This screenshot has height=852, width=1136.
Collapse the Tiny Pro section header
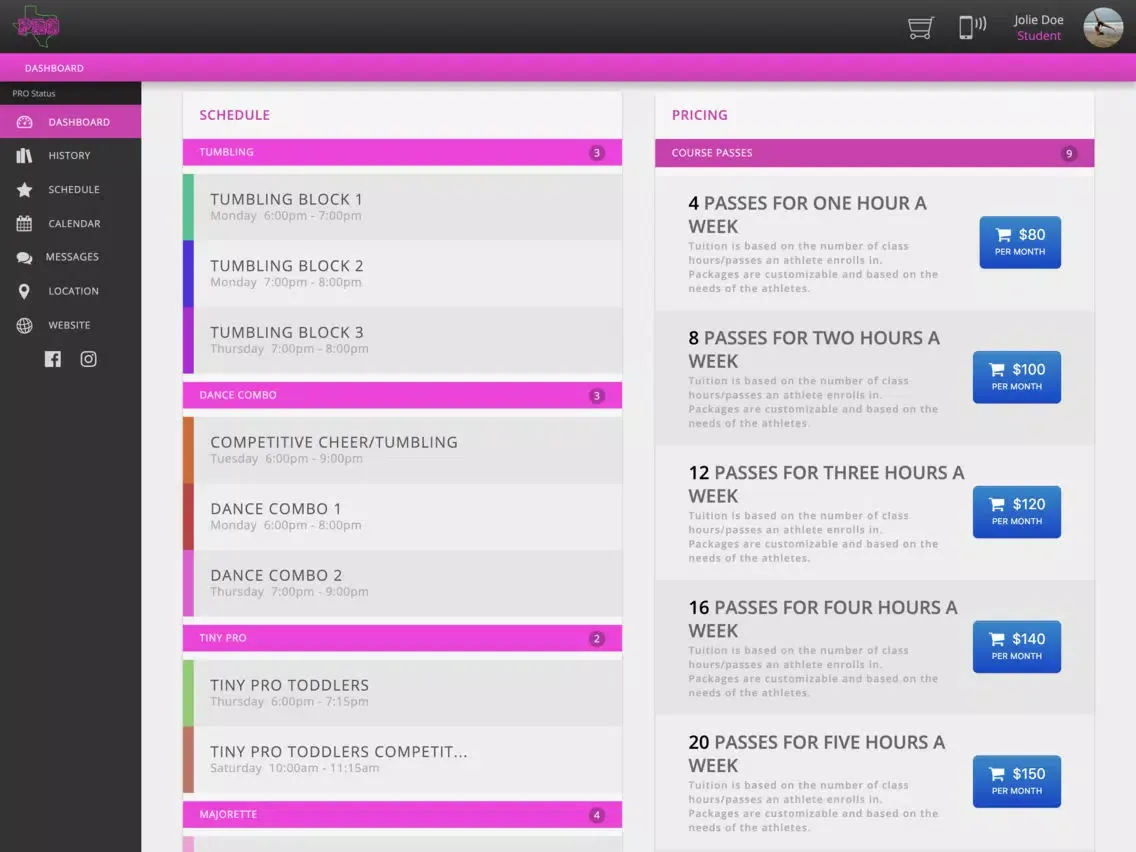[x=402, y=638]
